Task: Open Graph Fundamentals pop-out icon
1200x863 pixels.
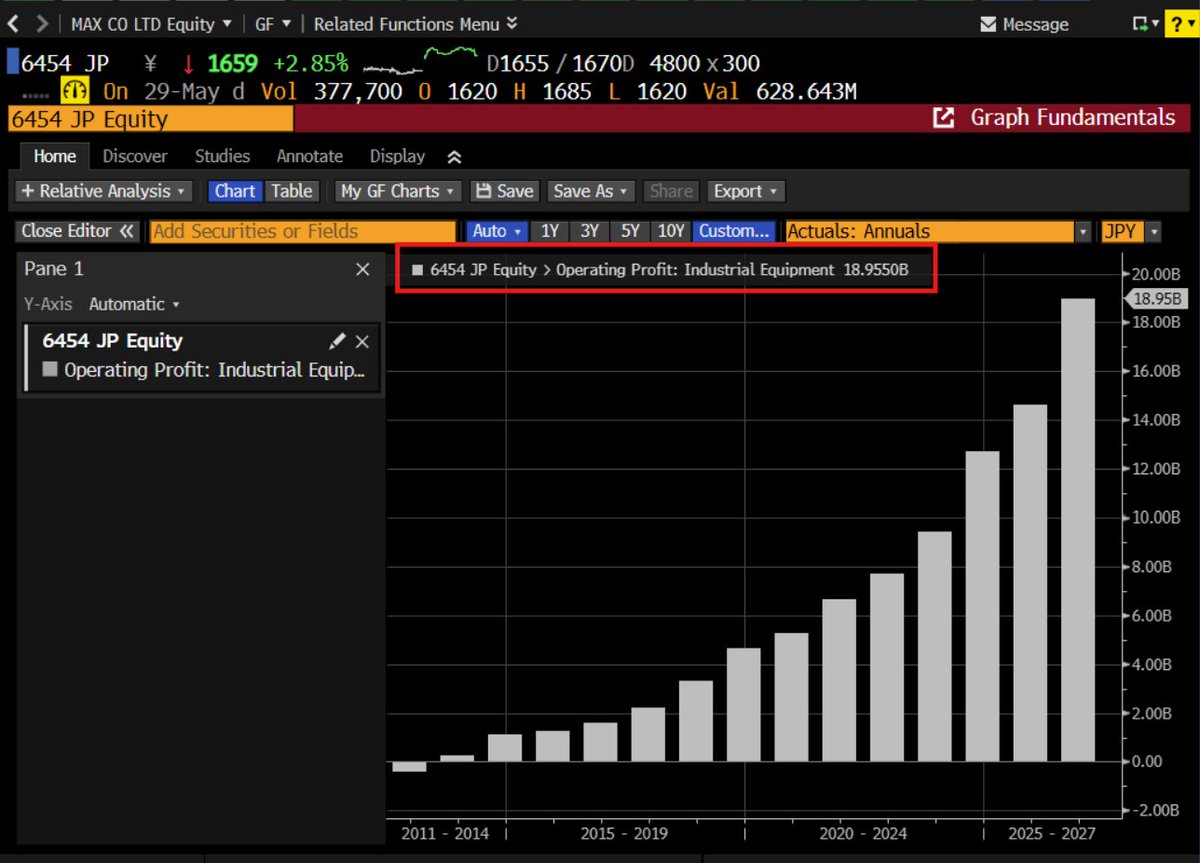Action: [943, 118]
